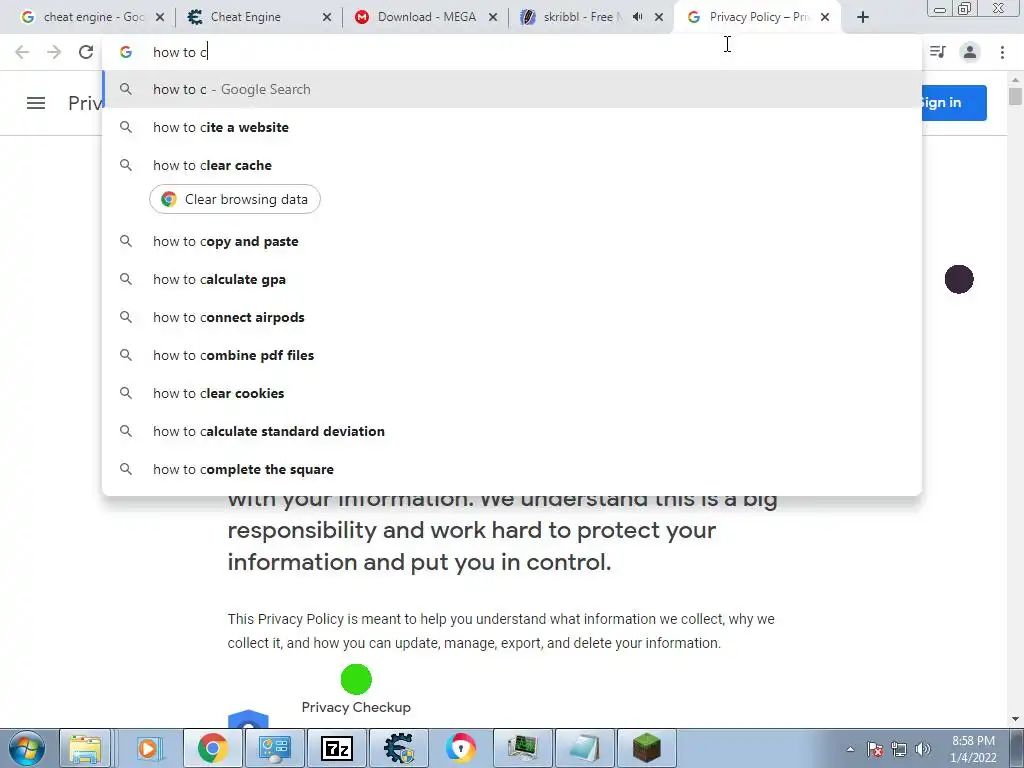Choose 'how to cite a website' suggestion
The image size is (1024, 768).
coord(512,127)
